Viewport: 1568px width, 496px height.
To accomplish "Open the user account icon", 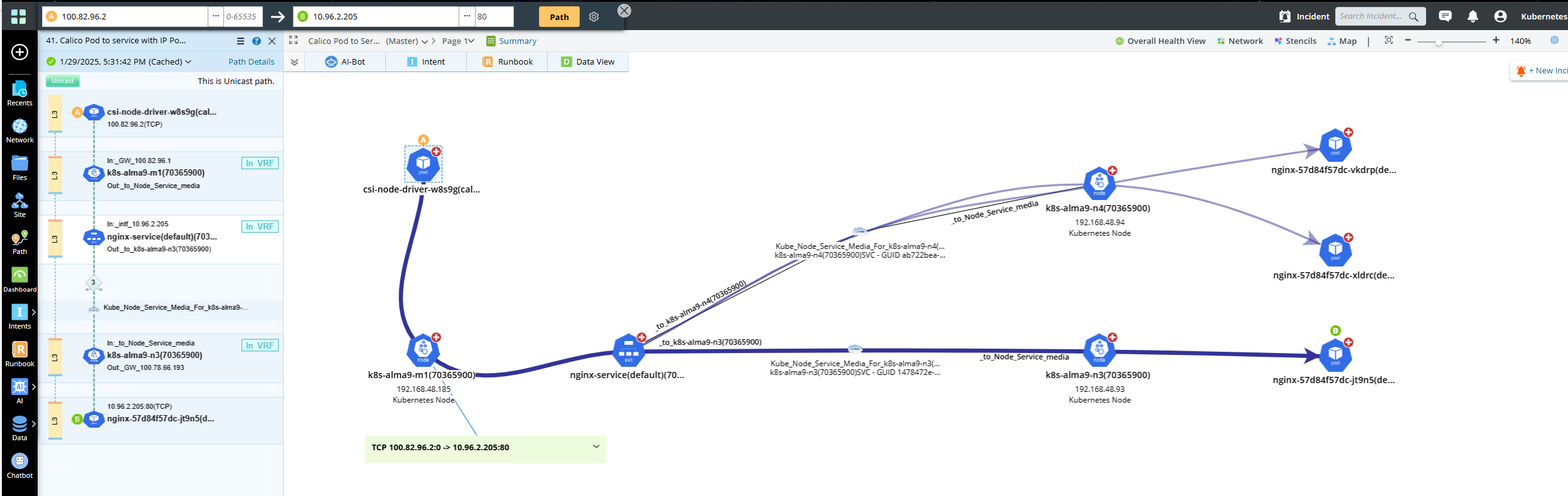I will [x=1500, y=16].
